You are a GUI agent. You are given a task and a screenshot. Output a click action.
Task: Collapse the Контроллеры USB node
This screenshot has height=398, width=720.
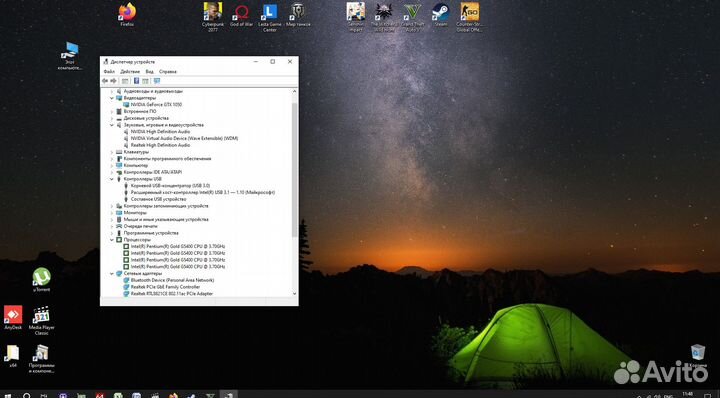pyautogui.click(x=112, y=179)
